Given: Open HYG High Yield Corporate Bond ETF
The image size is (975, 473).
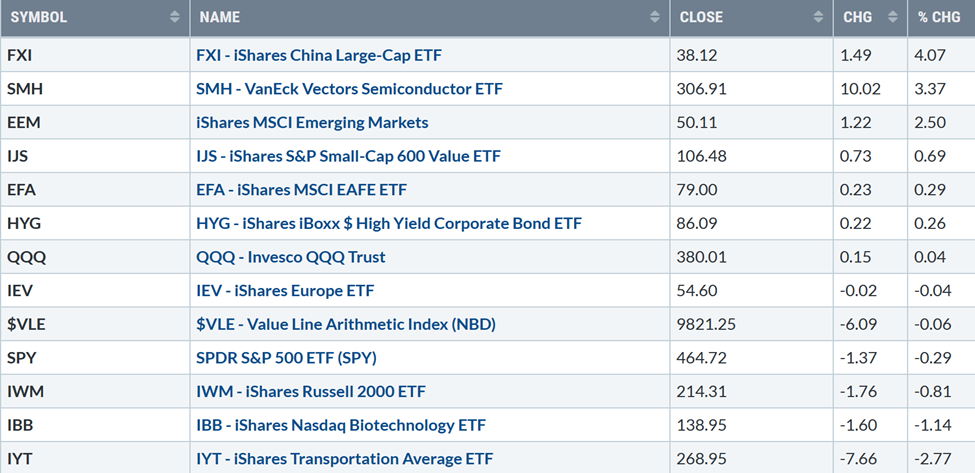Looking at the screenshot, I should [x=389, y=223].
